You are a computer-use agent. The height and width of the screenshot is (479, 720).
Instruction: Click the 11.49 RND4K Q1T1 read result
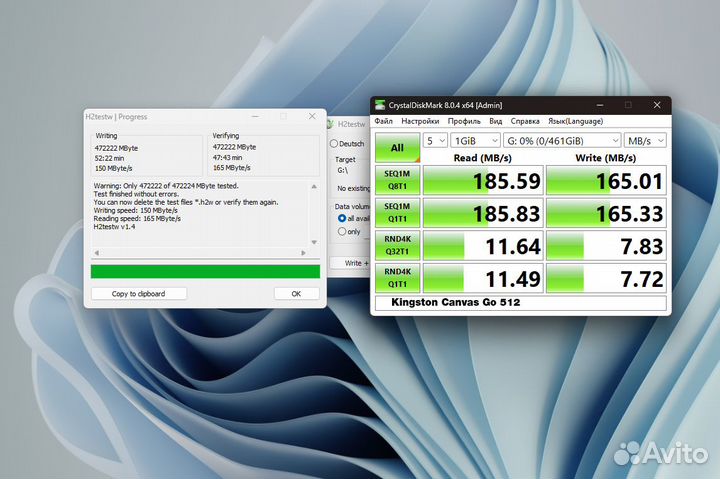coord(483,278)
